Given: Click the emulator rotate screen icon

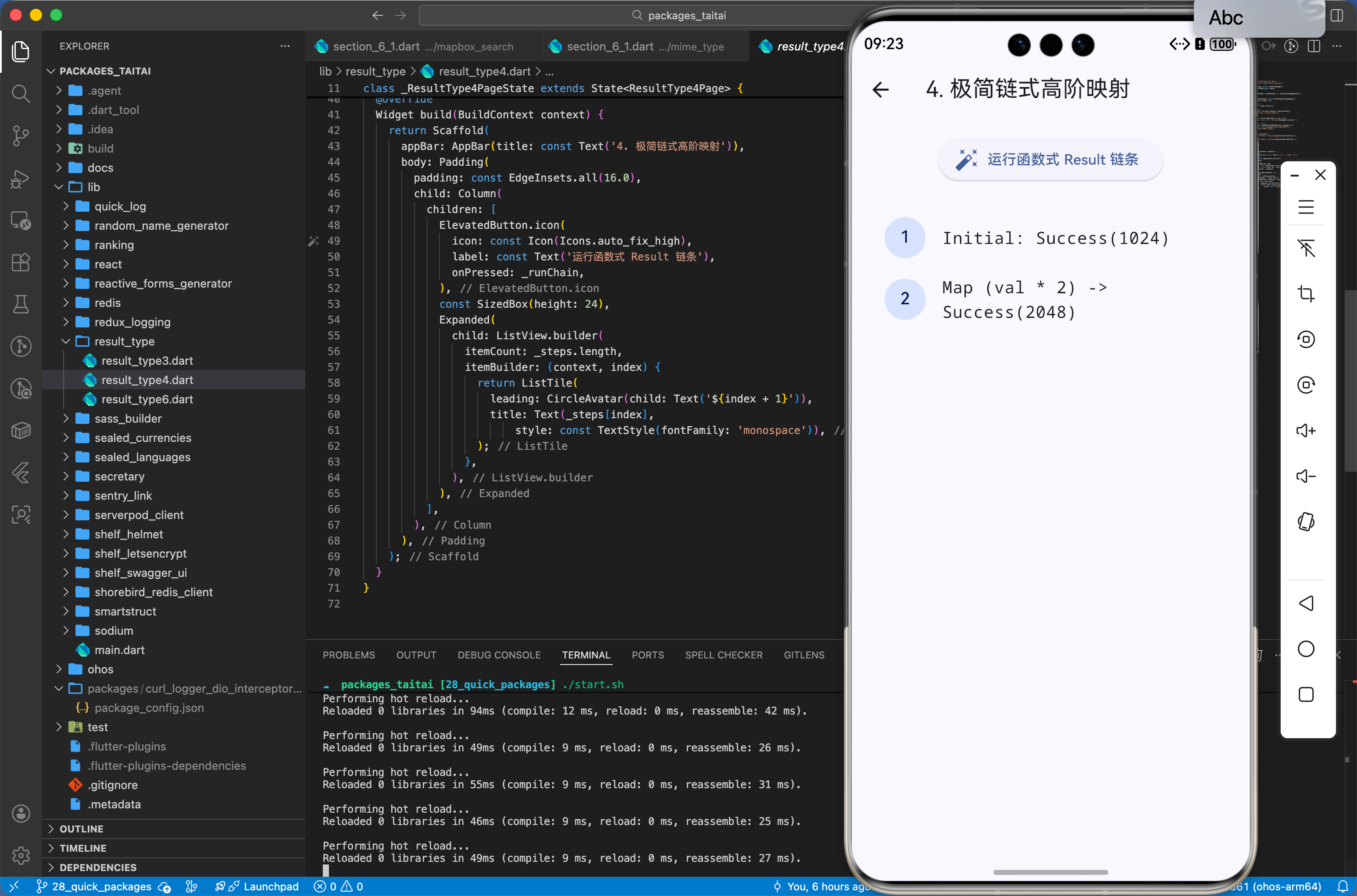Looking at the screenshot, I should [1306, 522].
